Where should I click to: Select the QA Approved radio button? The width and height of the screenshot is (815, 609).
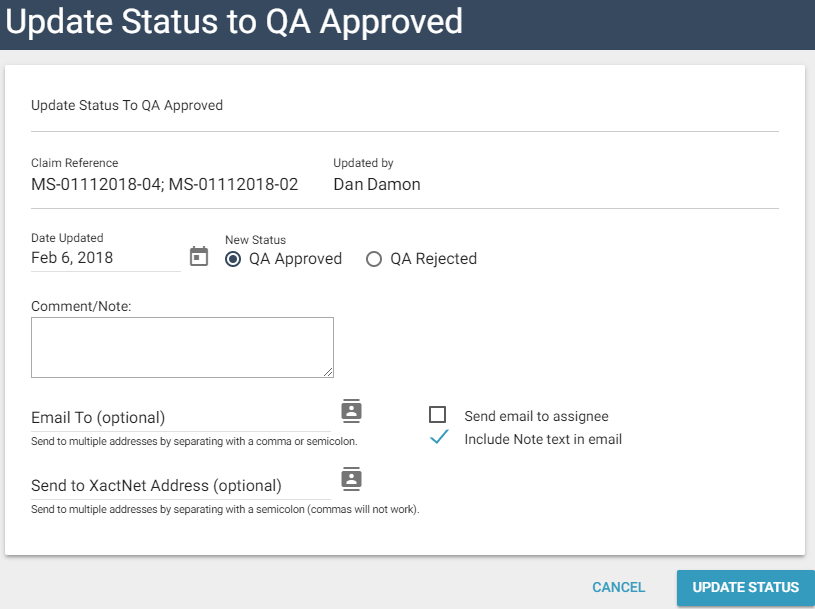coord(233,259)
